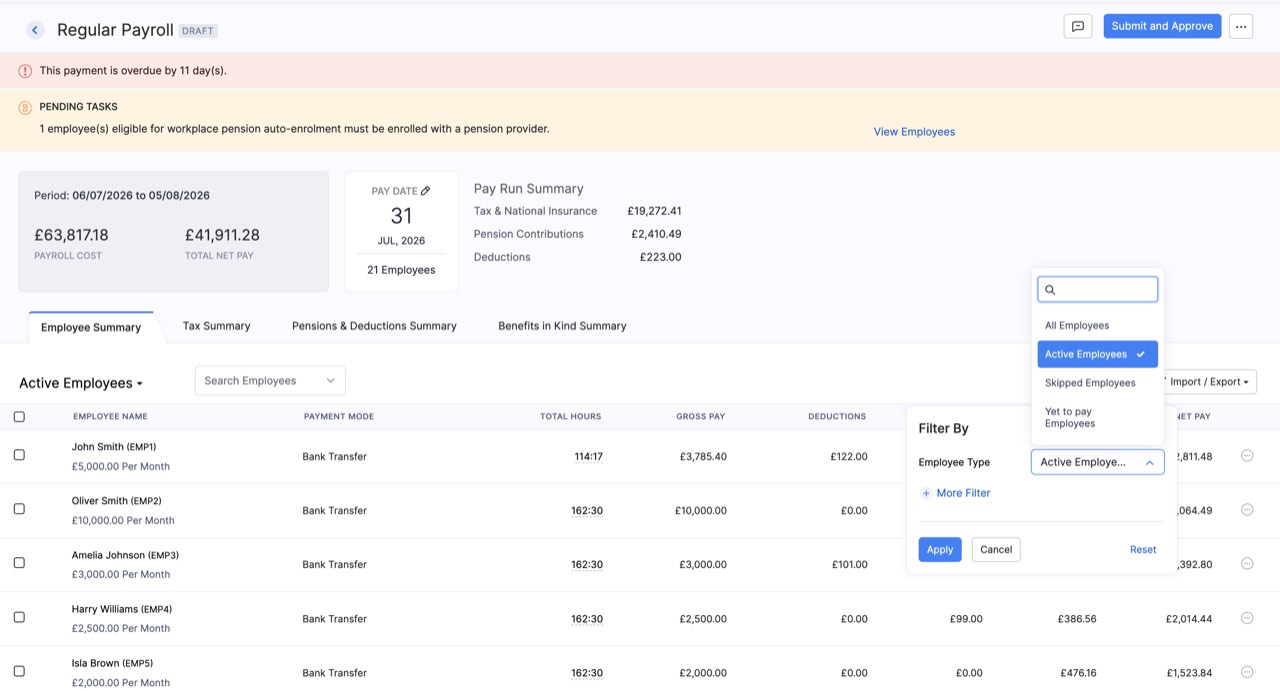Screen dimensions: 1280x691
Task: Reset the filter settings
Action: point(1143,549)
